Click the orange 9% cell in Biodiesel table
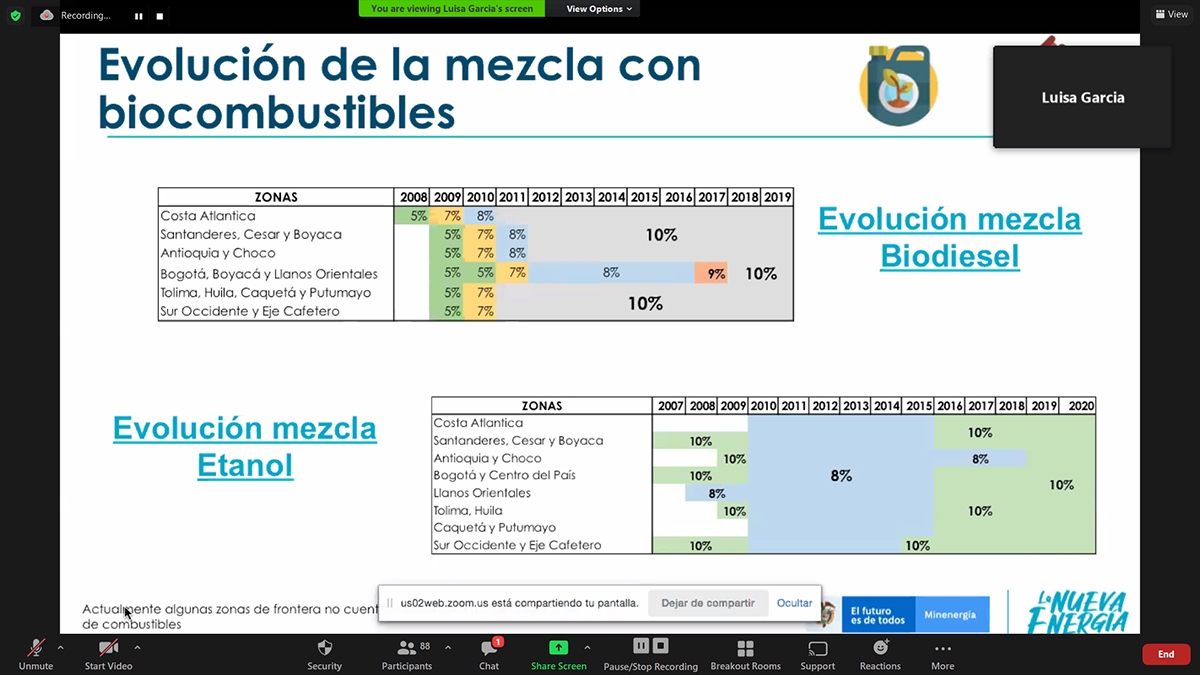1200x675 pixels. coord(711,273)
